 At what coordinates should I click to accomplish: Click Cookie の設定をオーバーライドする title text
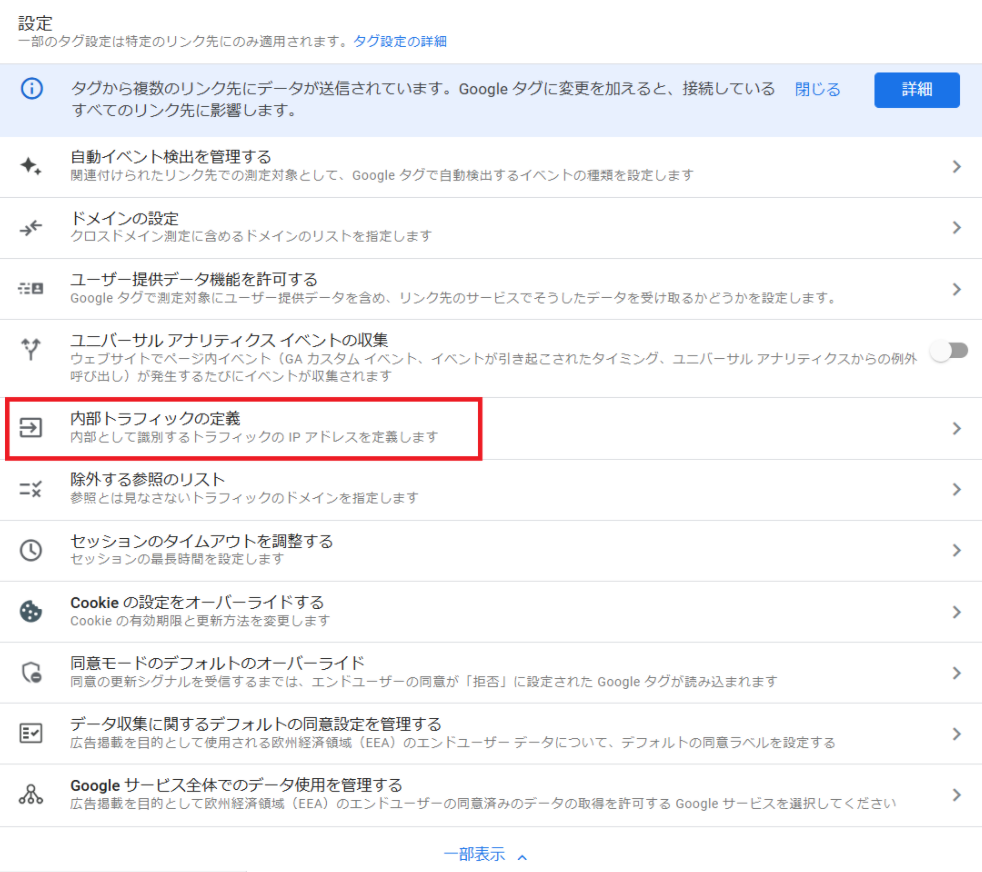(197, 602)
